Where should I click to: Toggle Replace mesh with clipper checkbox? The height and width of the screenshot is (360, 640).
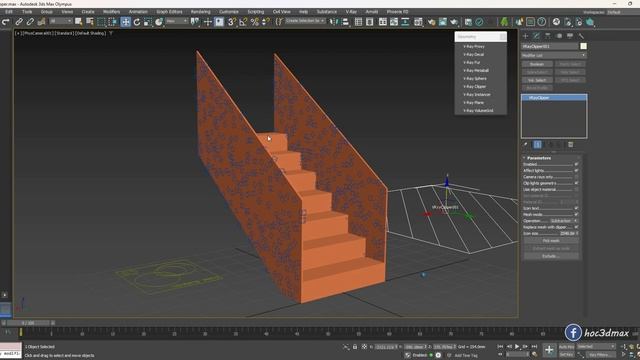tap(576, 227)
